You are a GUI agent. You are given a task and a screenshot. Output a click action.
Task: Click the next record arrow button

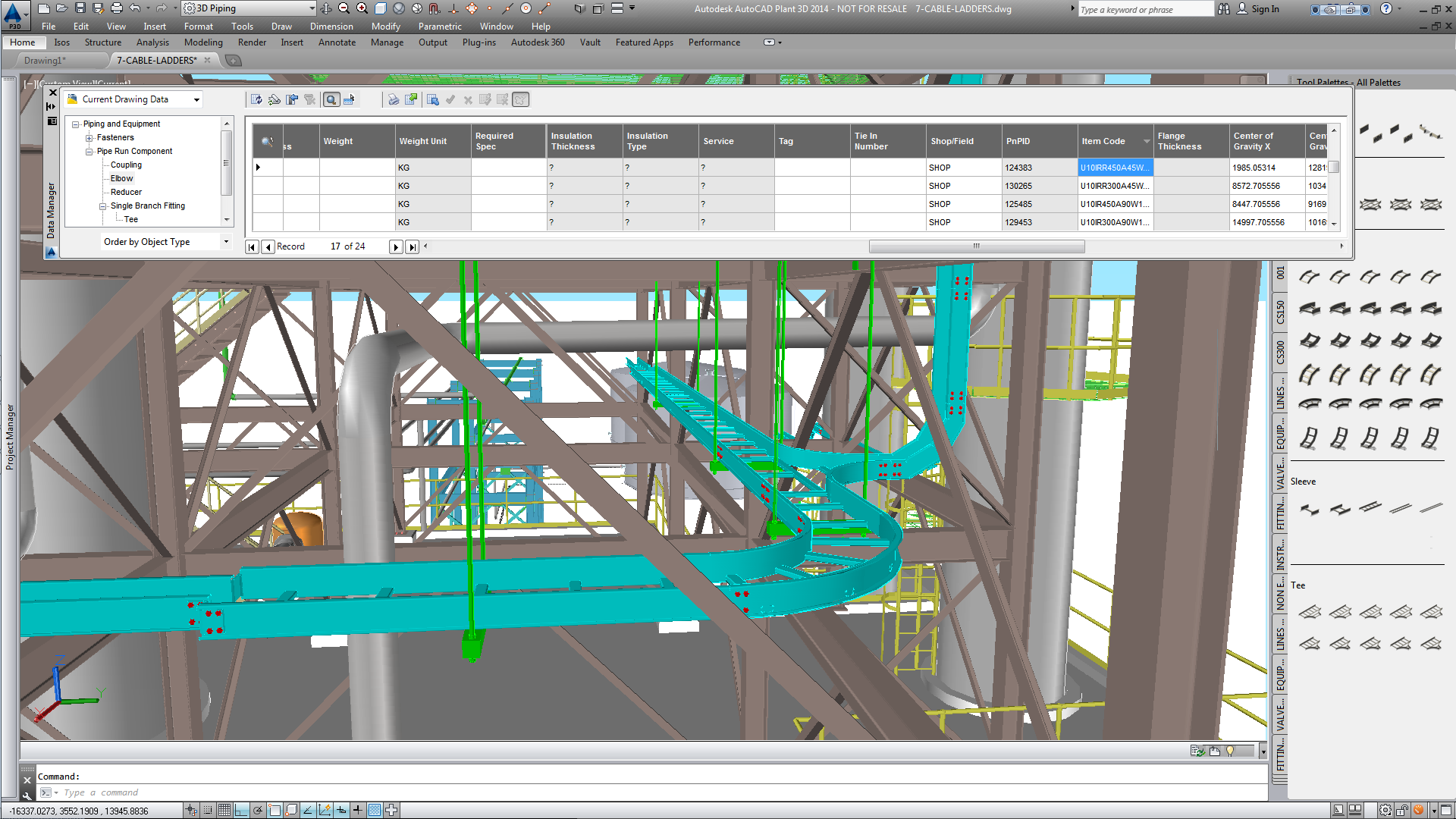point(395,247)
